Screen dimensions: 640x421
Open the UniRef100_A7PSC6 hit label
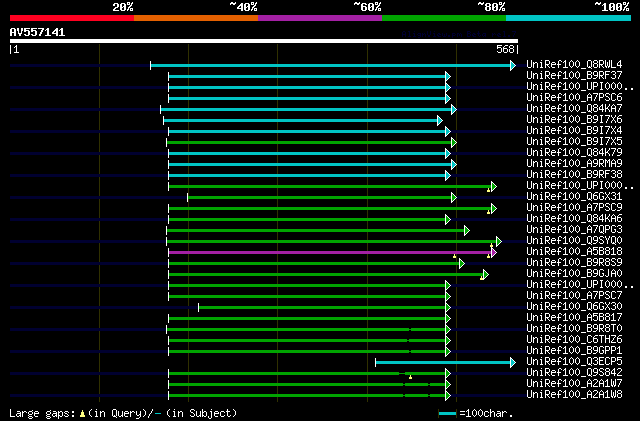click(574, 97)
